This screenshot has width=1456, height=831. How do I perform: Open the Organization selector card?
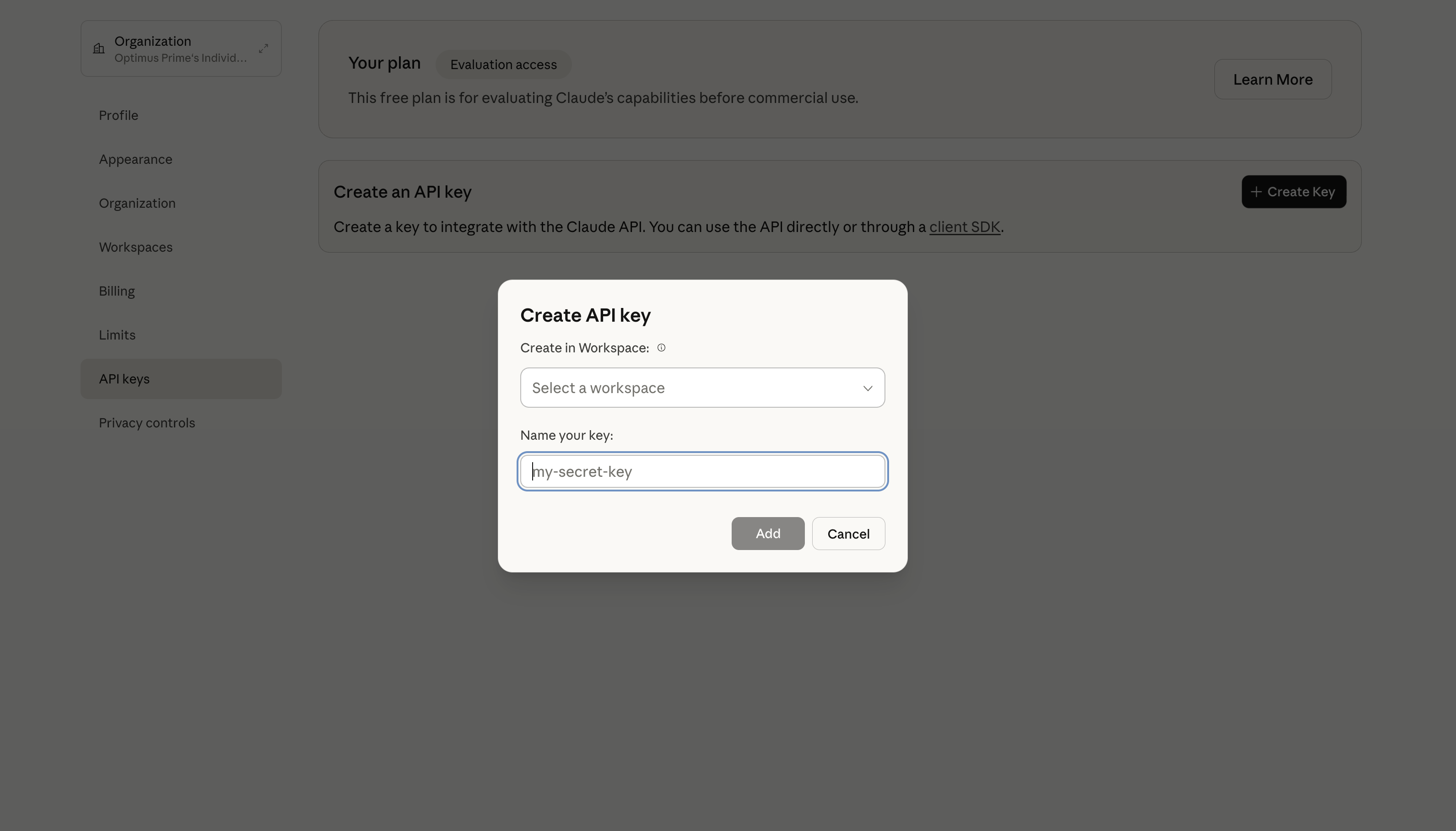(180, 49)
